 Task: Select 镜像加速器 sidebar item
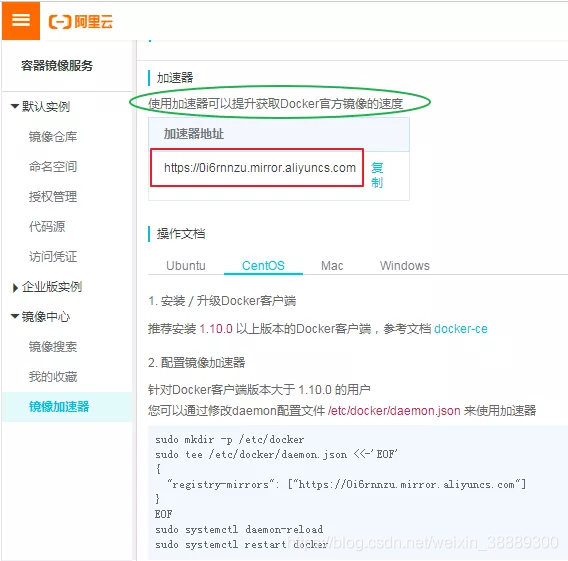[67, 407]
